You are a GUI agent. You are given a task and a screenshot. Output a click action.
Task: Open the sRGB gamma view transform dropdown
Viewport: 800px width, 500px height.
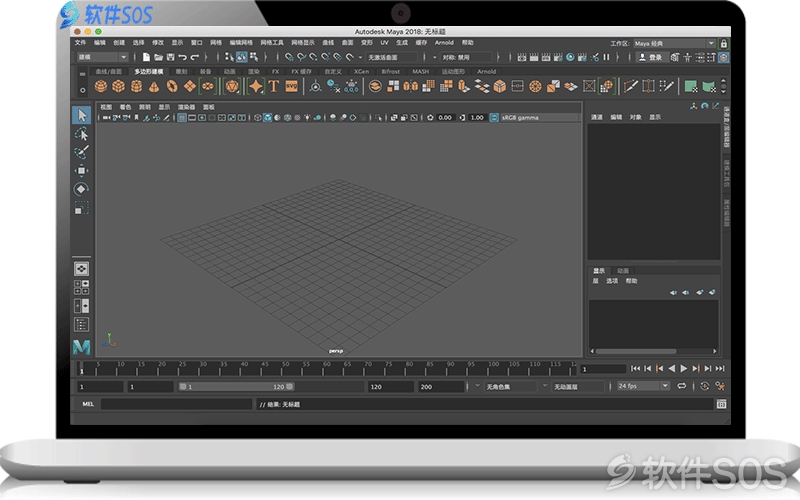point(539,118)
